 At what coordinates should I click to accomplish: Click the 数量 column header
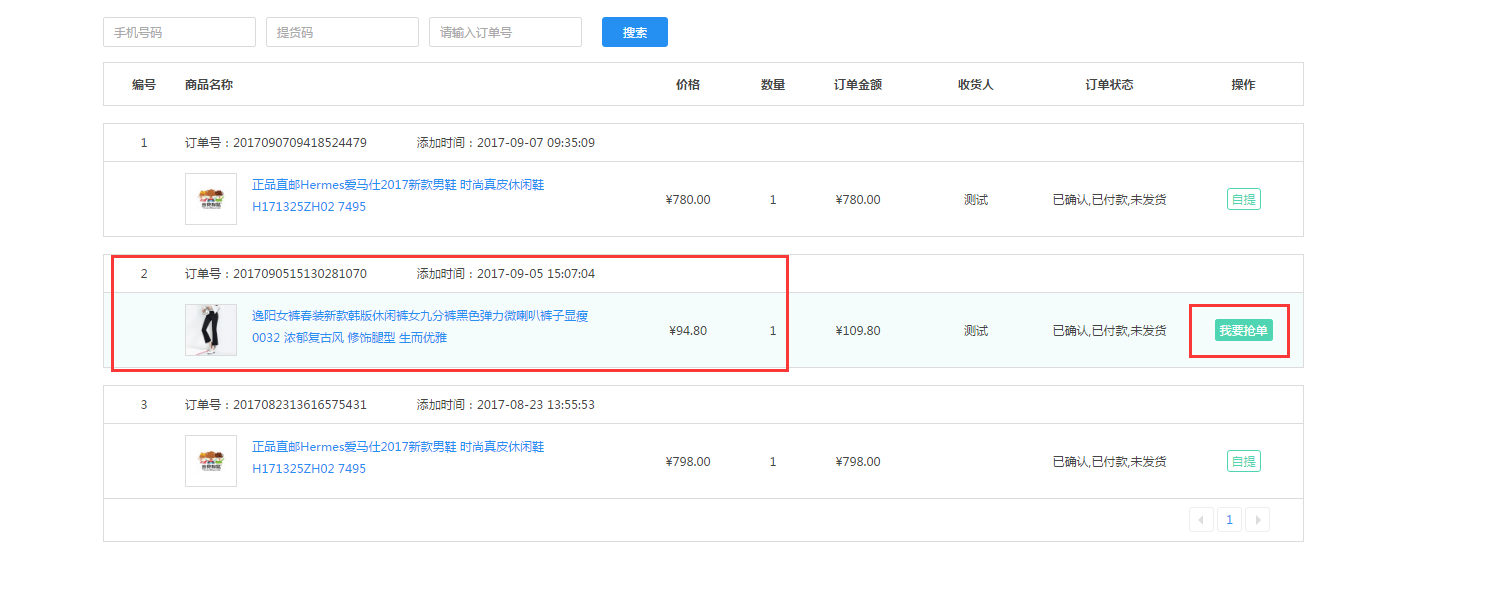coord(773,85)
